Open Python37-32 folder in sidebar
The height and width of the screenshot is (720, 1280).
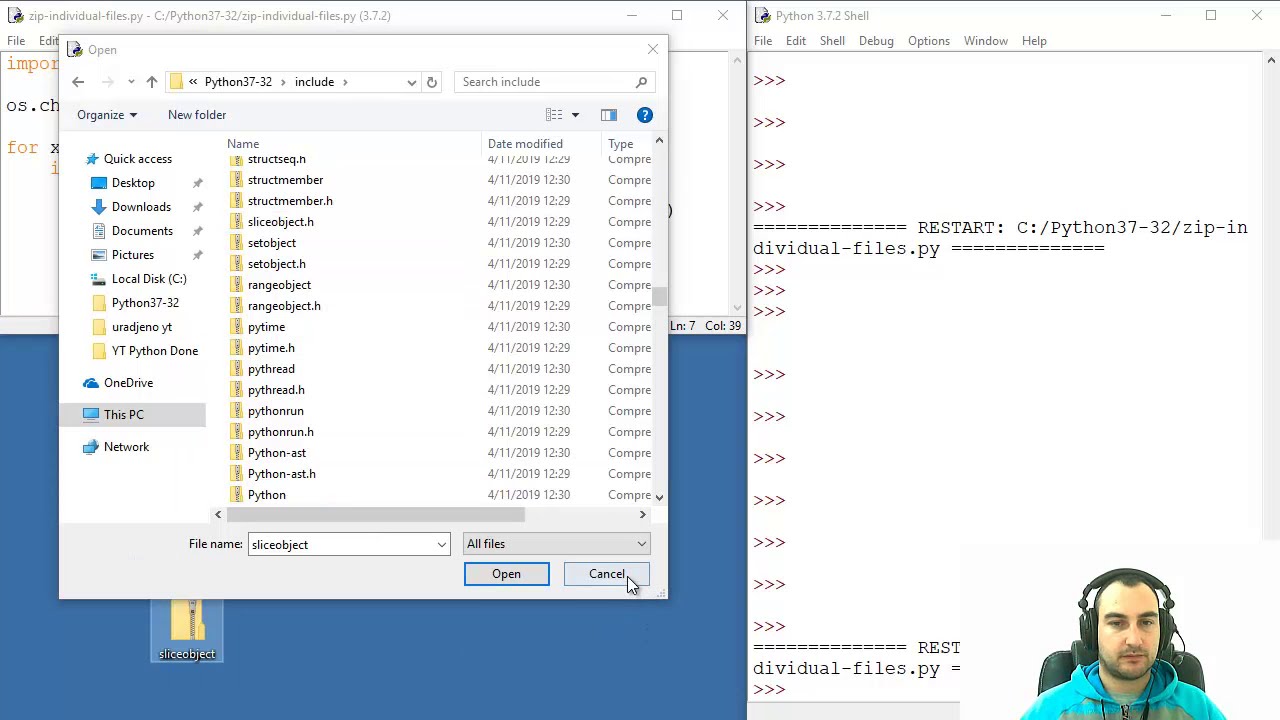145,303
